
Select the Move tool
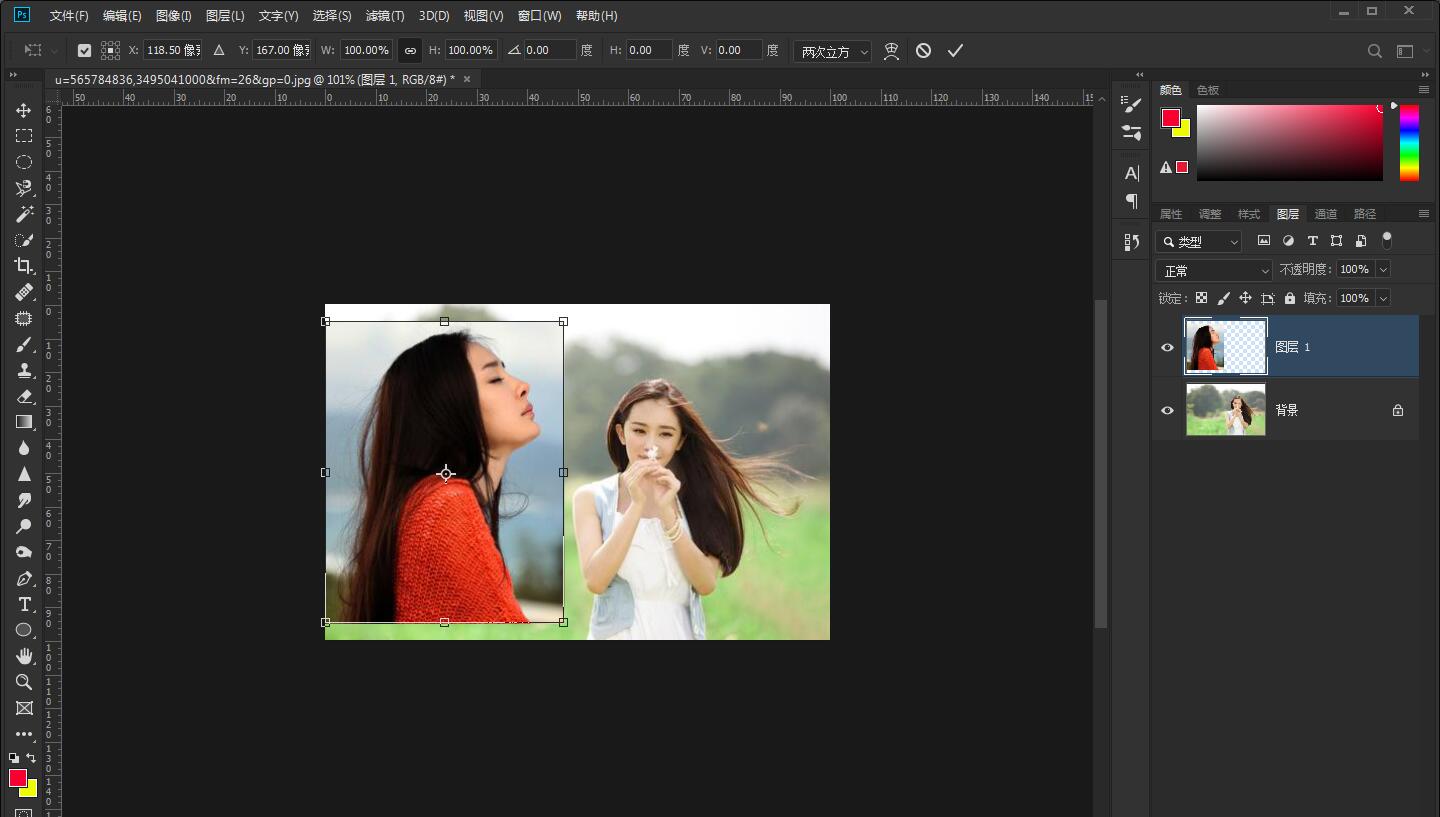coord(24,110)
